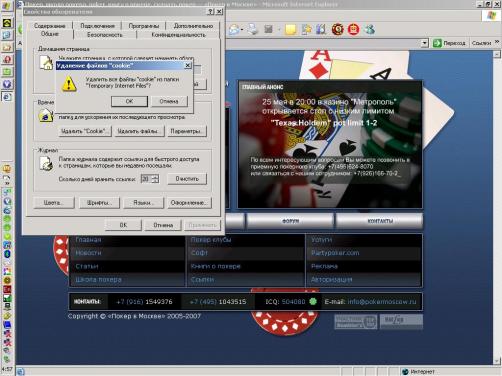Open the Messenger buddy icon in the IE toolbar
Image resolution: width=502 pixels, height=376 pixels.
point(369,30)
